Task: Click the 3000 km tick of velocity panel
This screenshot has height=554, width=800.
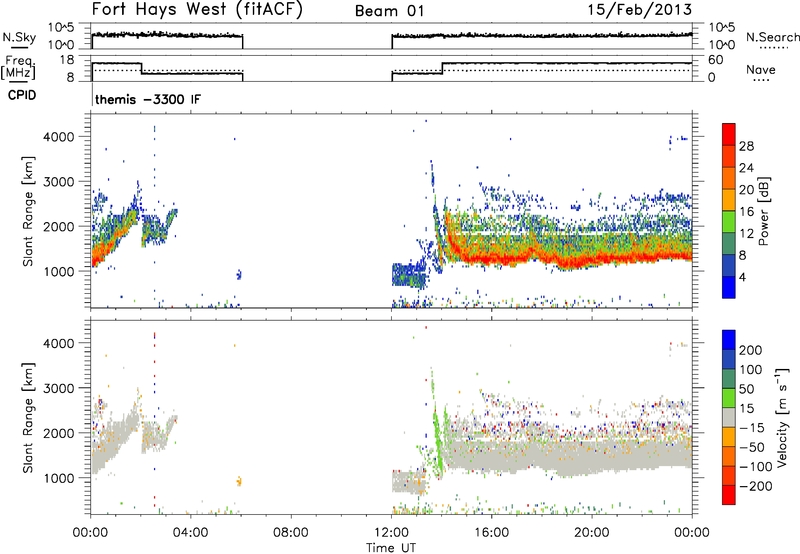Action: (x=59, y=388)
